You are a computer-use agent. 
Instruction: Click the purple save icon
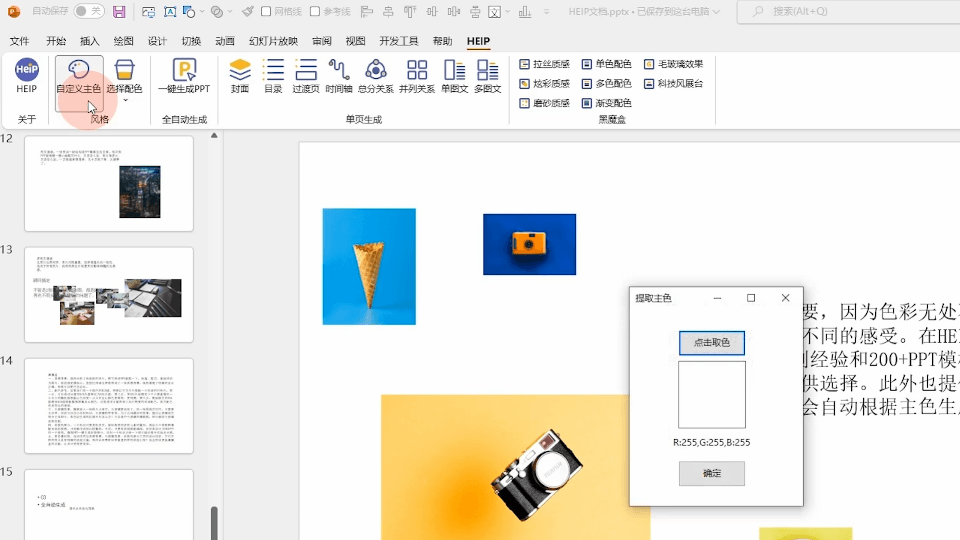pos(119,12)
